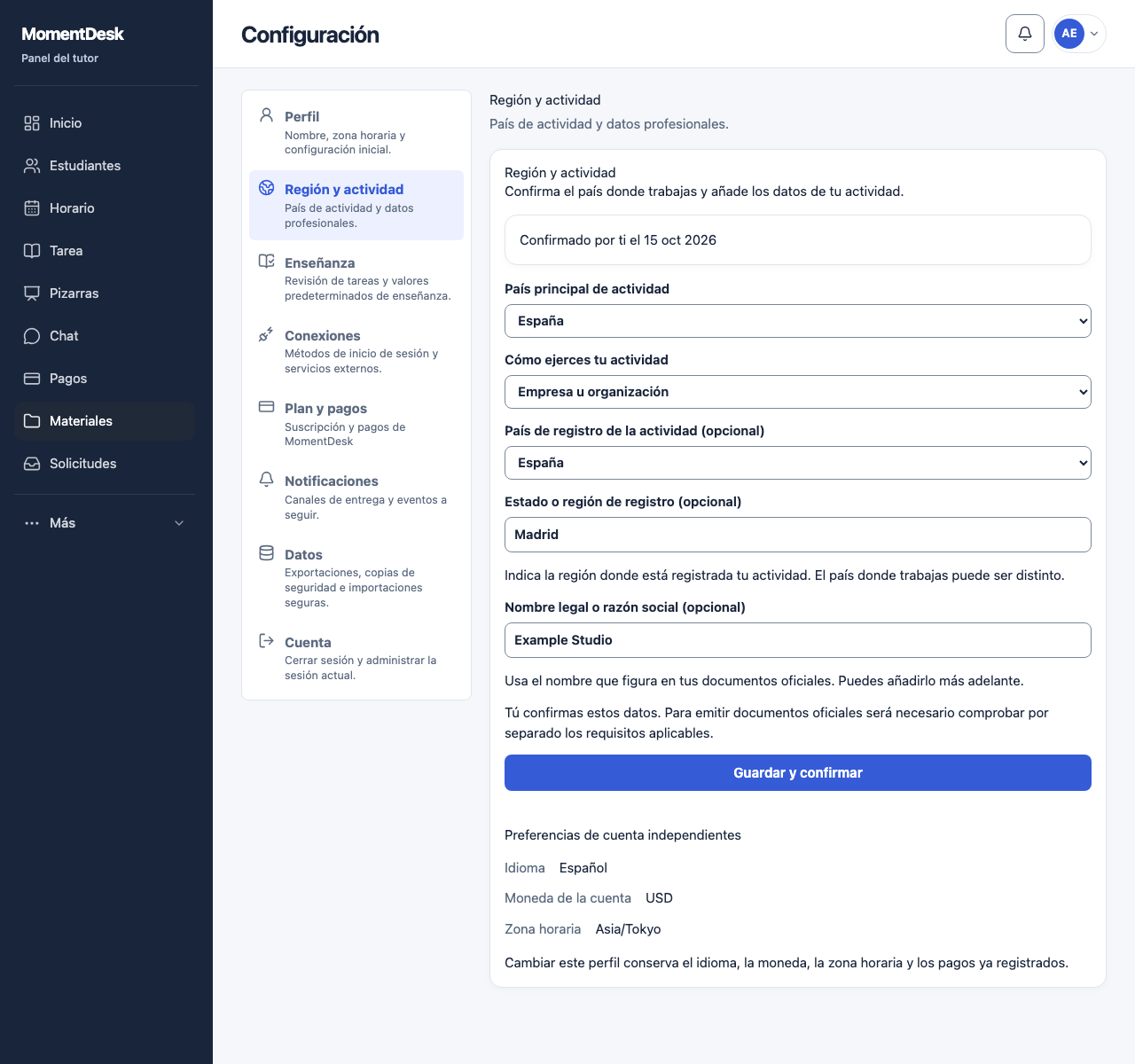Click the Conexiones plug icon
This screenshot has height=1064, width=1135.
266,334
